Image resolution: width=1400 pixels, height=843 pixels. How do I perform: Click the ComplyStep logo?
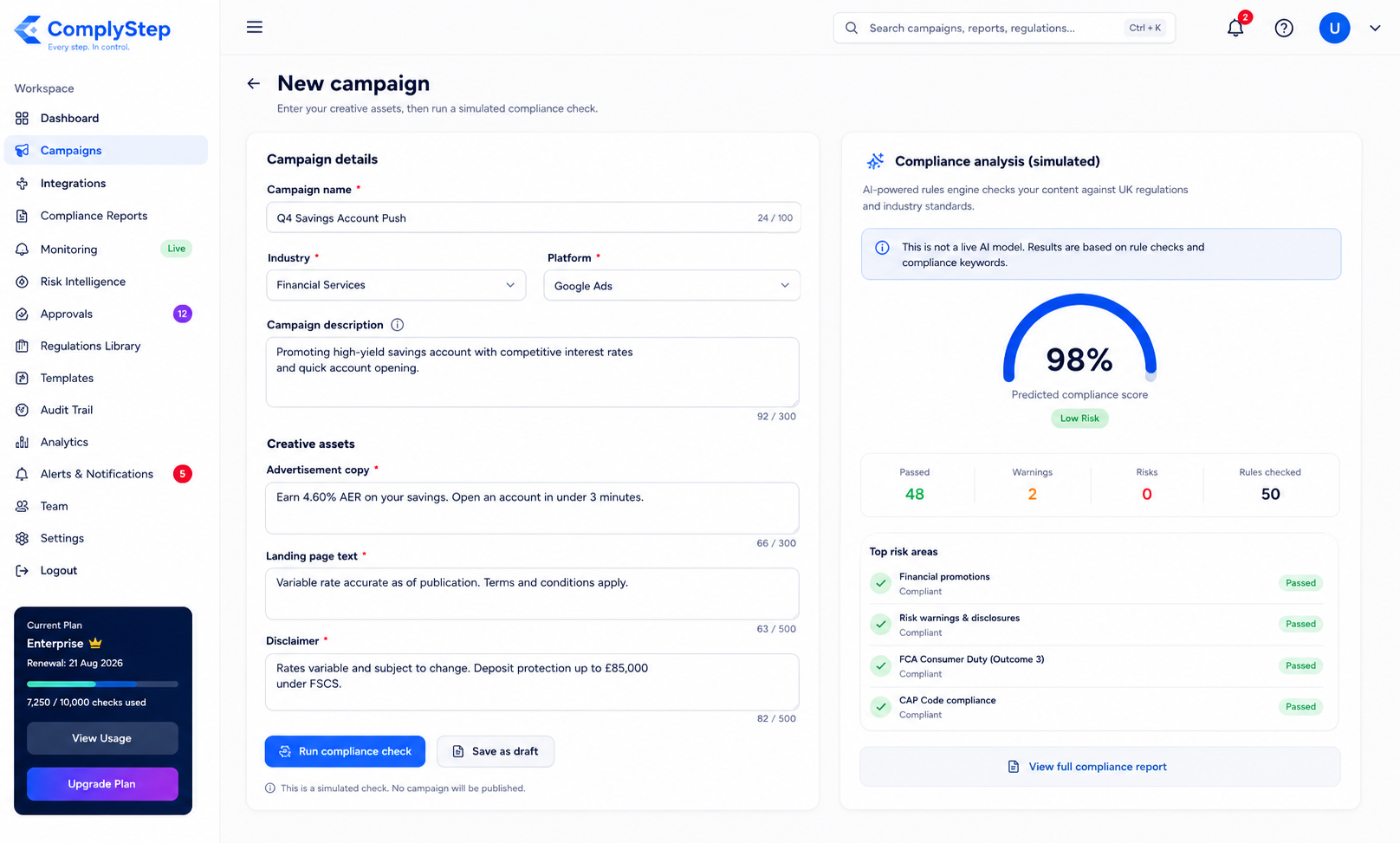(x=92, y=32)
